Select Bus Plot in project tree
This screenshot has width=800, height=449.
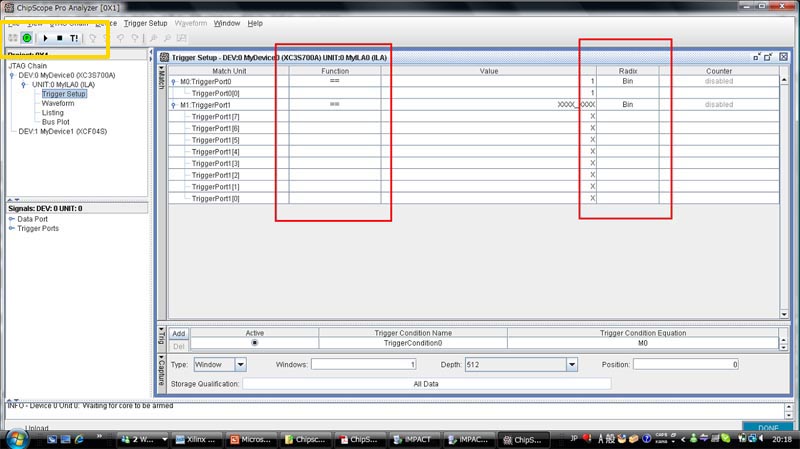point(56,122)
